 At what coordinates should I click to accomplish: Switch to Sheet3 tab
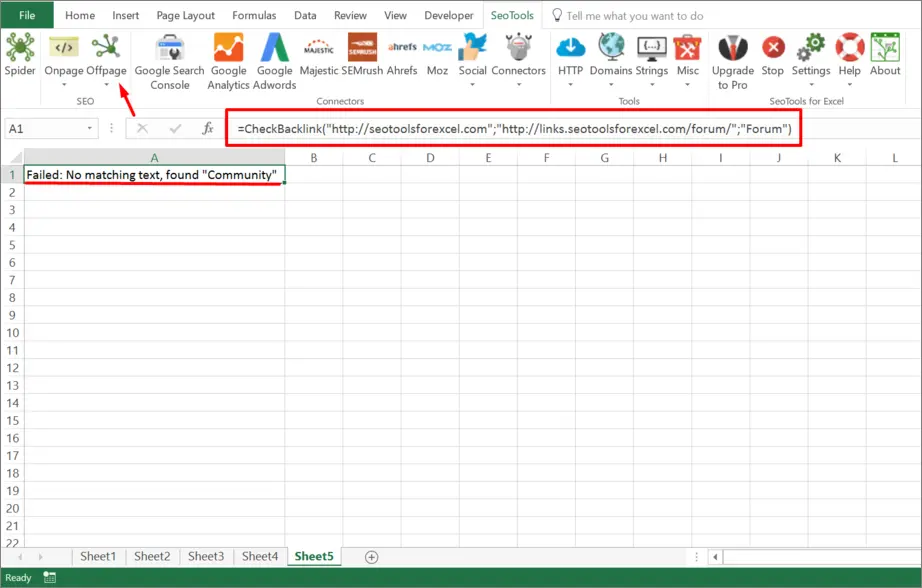[x=206, y=556]
